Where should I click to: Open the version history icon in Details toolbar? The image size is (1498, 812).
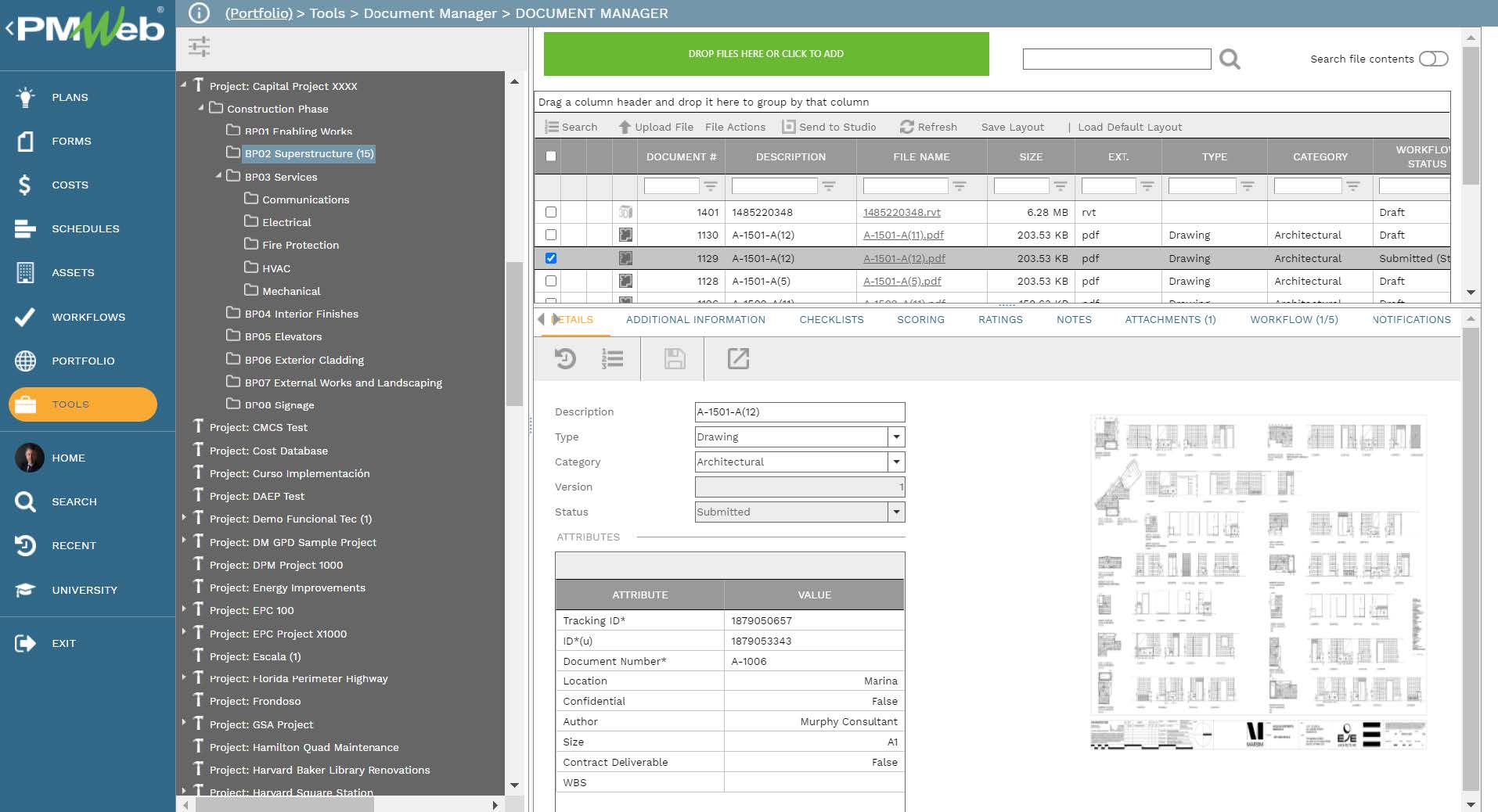click(x=564, y=358)
